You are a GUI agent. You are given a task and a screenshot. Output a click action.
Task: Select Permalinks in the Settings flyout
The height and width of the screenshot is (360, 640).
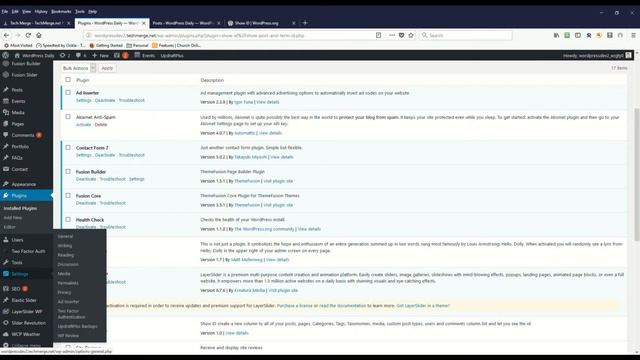coord(68,283)
